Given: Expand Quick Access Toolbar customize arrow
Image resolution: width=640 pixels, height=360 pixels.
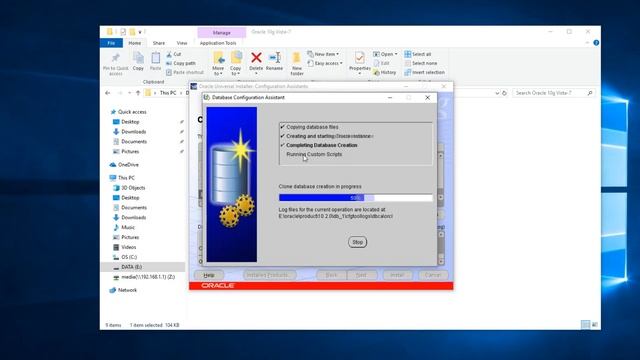Looking at the screenshot, I should [140, 32].
